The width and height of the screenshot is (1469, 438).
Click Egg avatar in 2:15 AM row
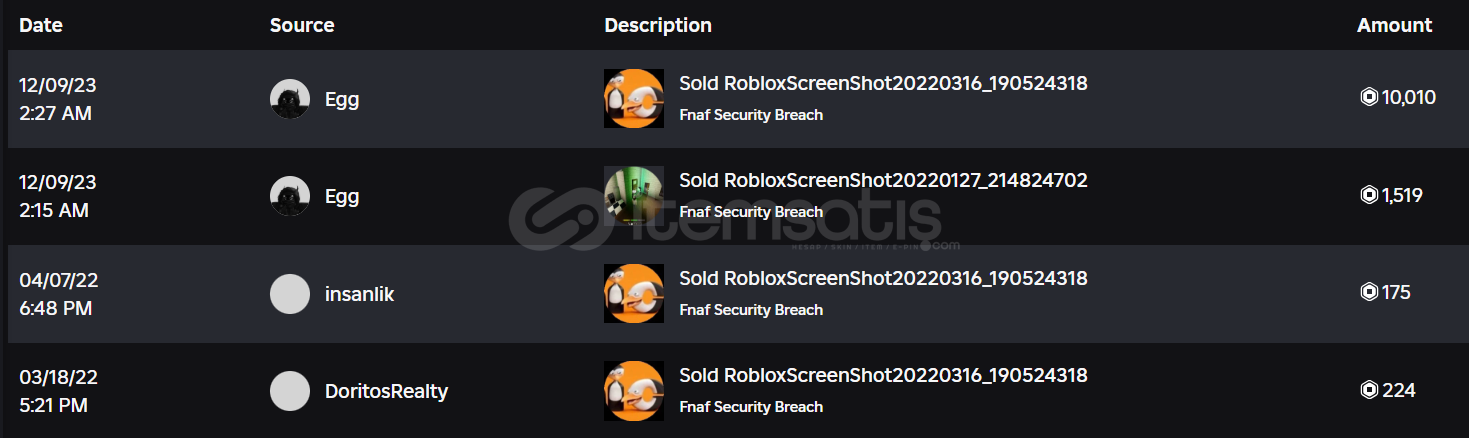click(x=290, y=196)
